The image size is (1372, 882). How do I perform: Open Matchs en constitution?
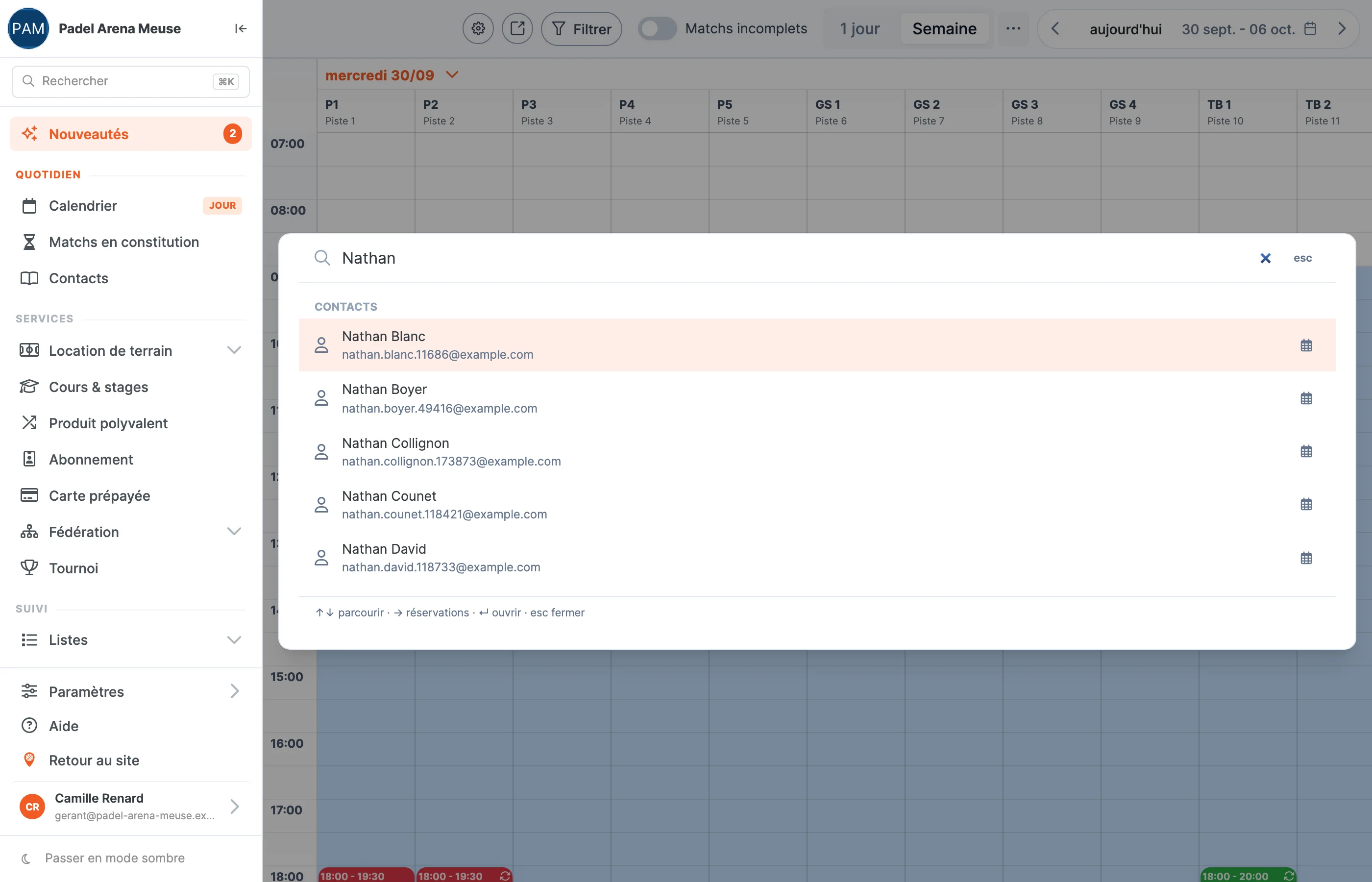pos(130,242)
